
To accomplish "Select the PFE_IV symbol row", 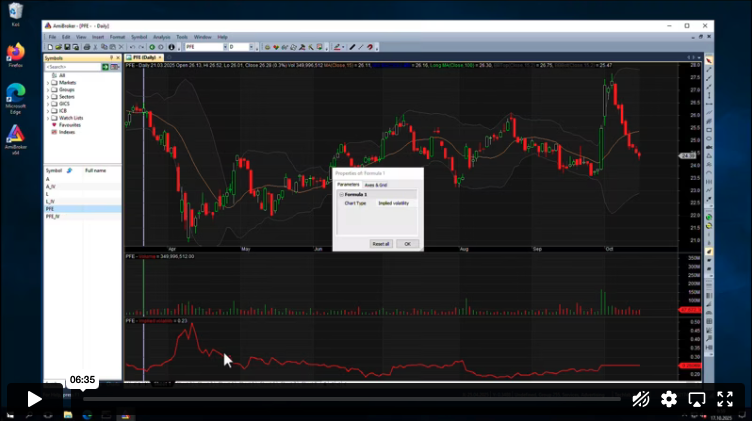I will [x=82, y=217].
